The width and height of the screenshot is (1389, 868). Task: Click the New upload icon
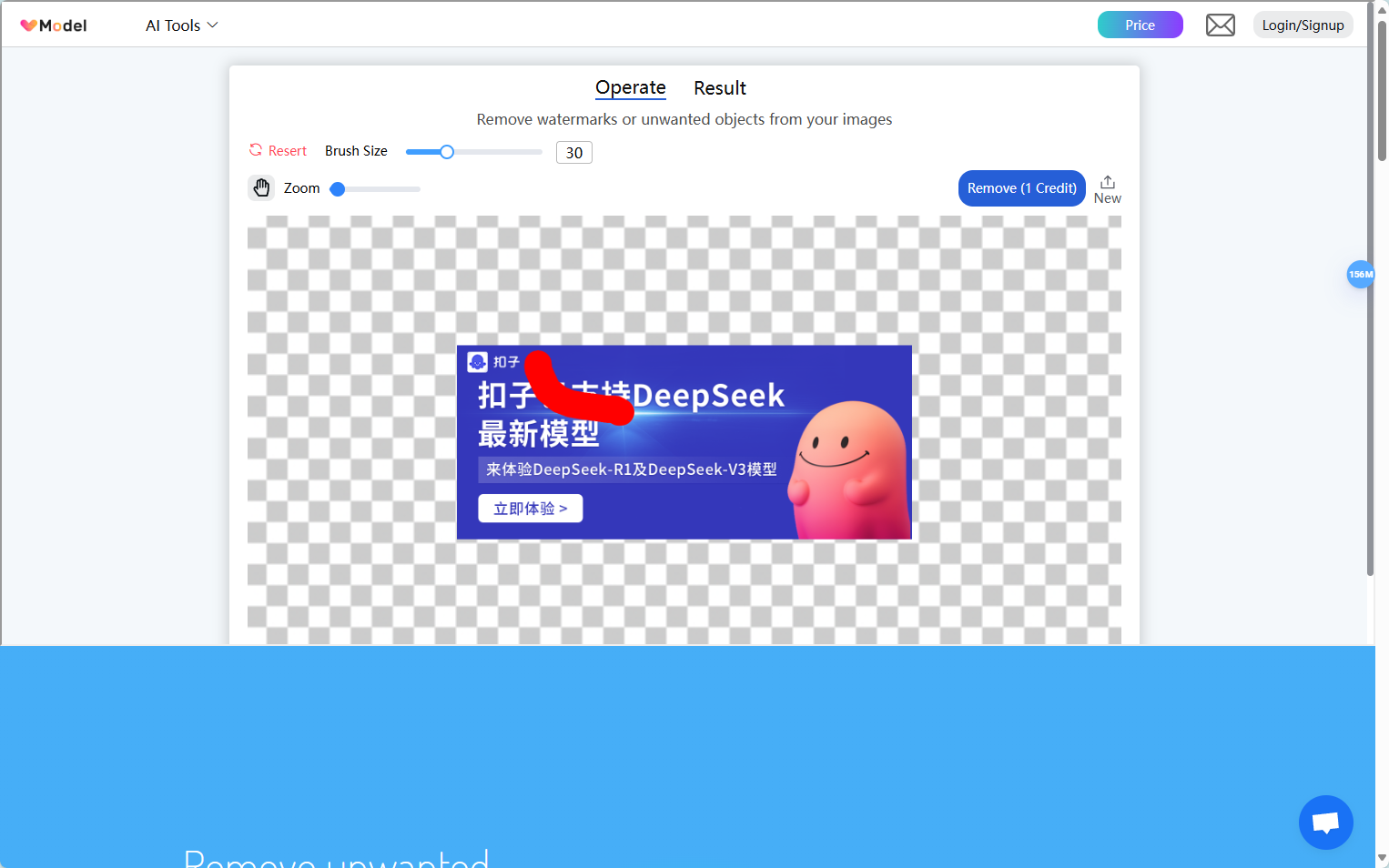pyautogui.click(x=1108, y=189)
